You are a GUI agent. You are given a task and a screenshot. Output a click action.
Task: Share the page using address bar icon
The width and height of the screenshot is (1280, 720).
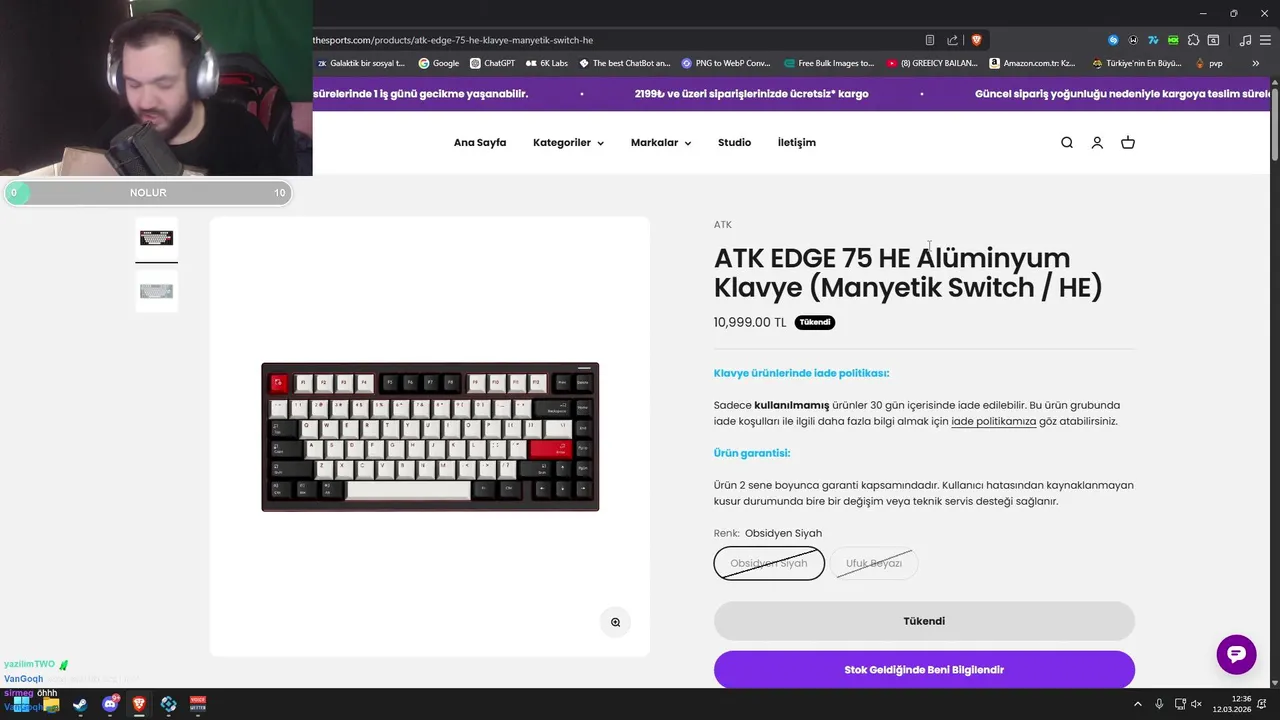point(952,40)
